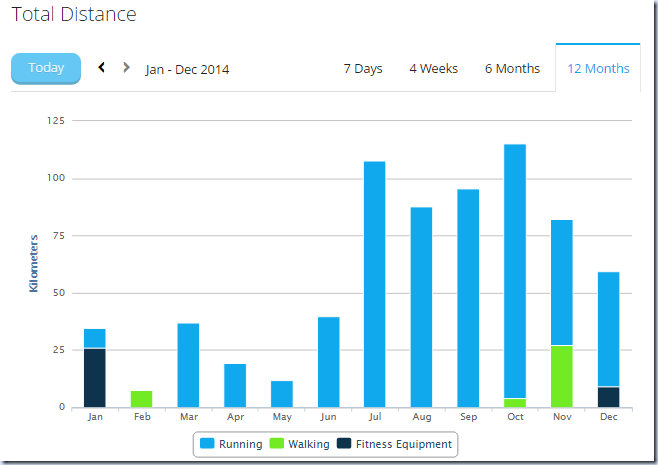
Task: Click January's dark fitness equipment segment
Action: (95, 378)
